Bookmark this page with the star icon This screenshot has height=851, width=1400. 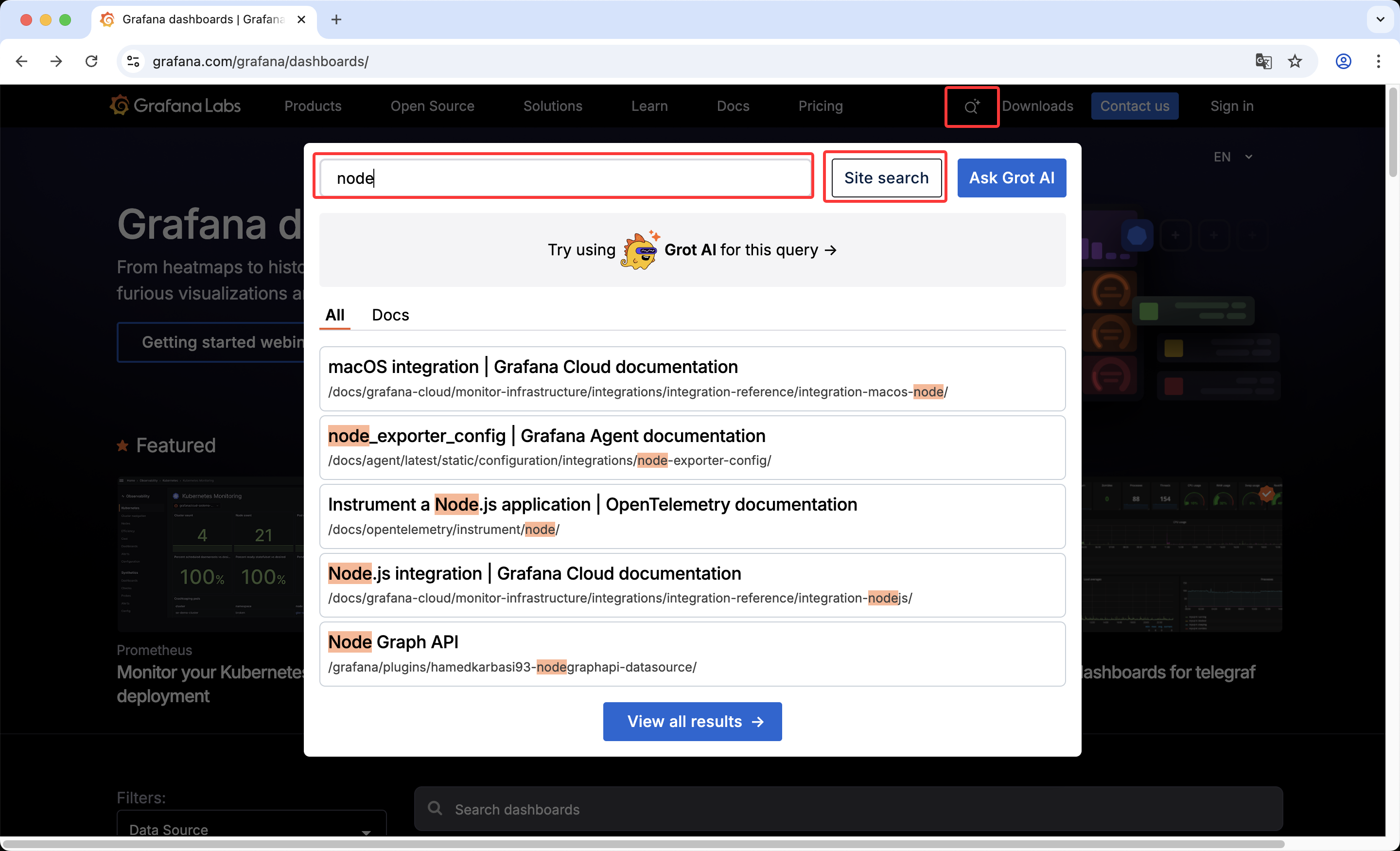[x=1295, y=61]
